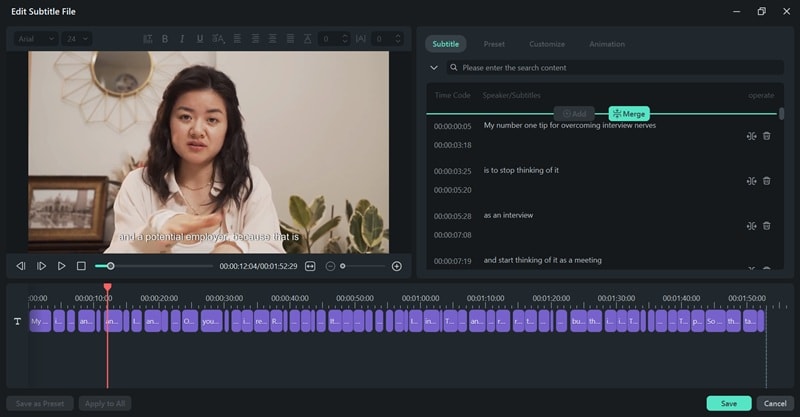Click the fit timeline to window icon
The image size is (800, 417).
click(x=310, y=266)
